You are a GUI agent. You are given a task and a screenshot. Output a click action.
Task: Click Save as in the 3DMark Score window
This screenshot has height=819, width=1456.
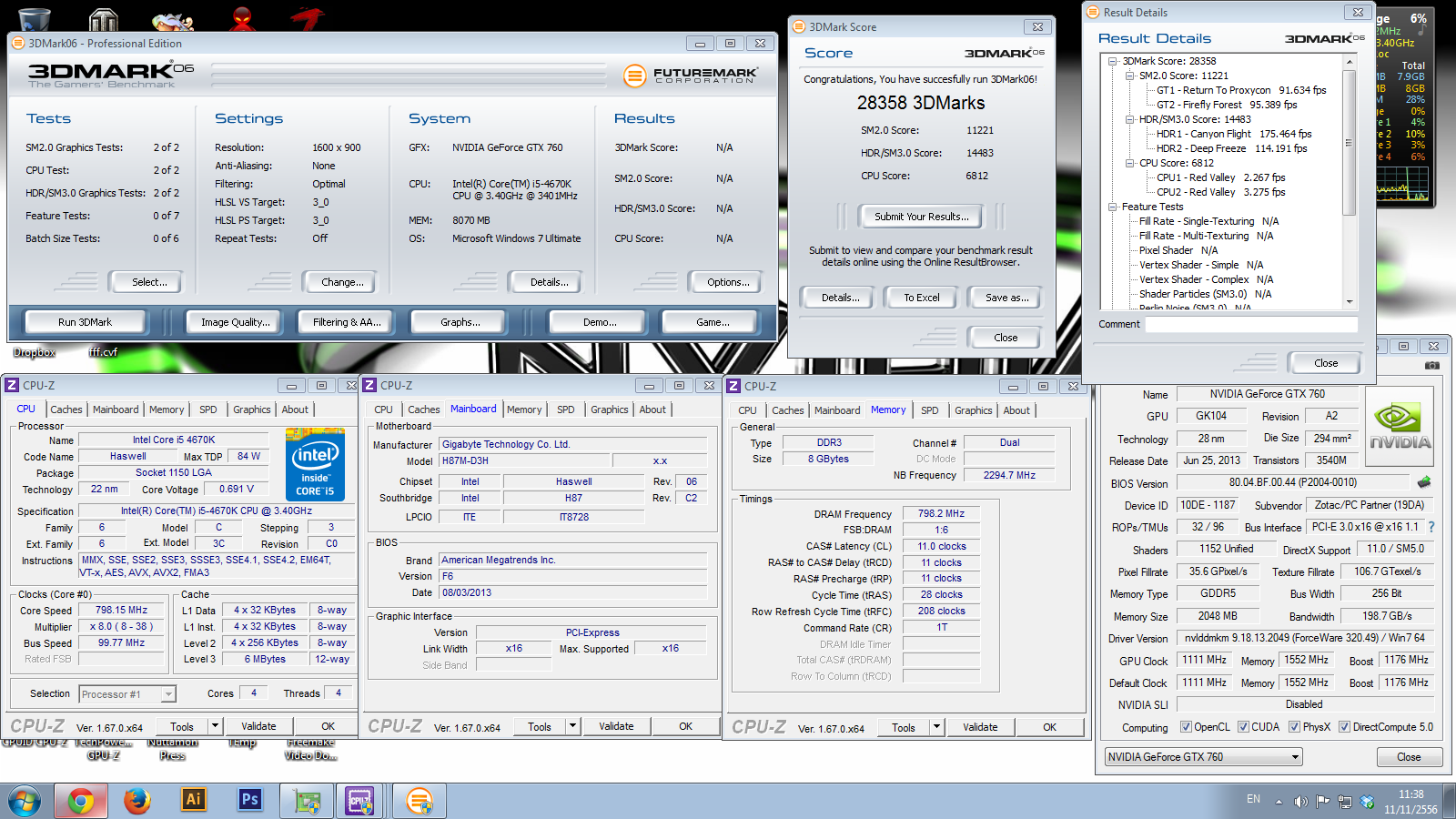tap(1007, 298)
